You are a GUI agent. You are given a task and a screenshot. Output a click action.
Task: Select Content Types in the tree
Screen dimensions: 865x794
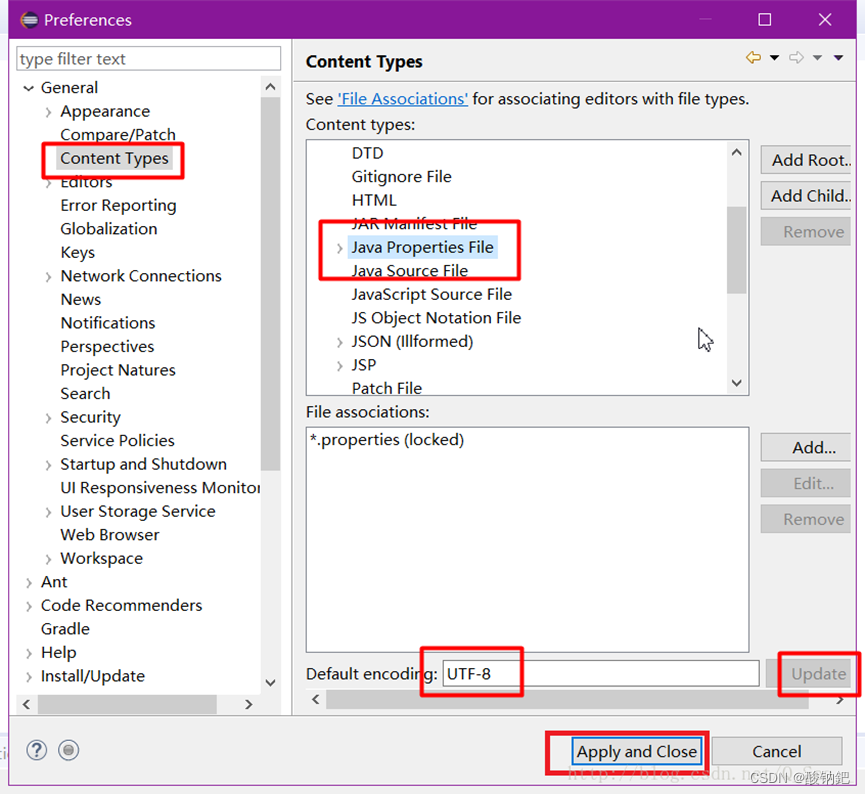coord(114,158)
